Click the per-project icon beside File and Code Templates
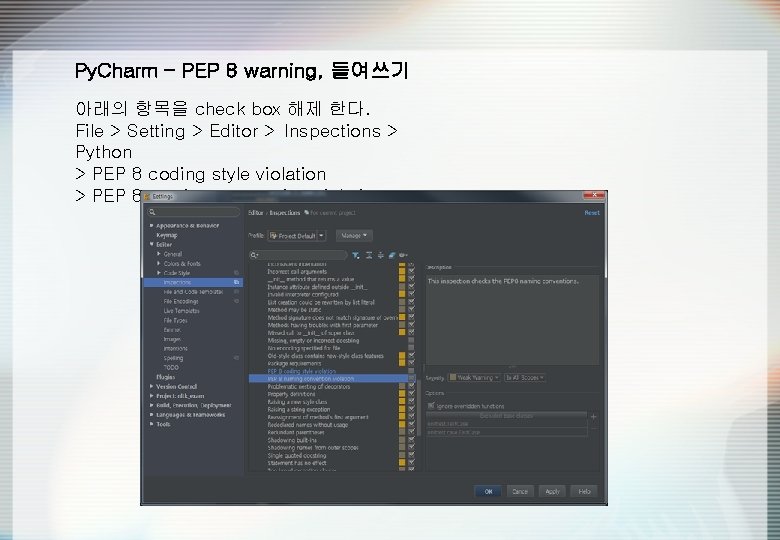 point(236,291)
